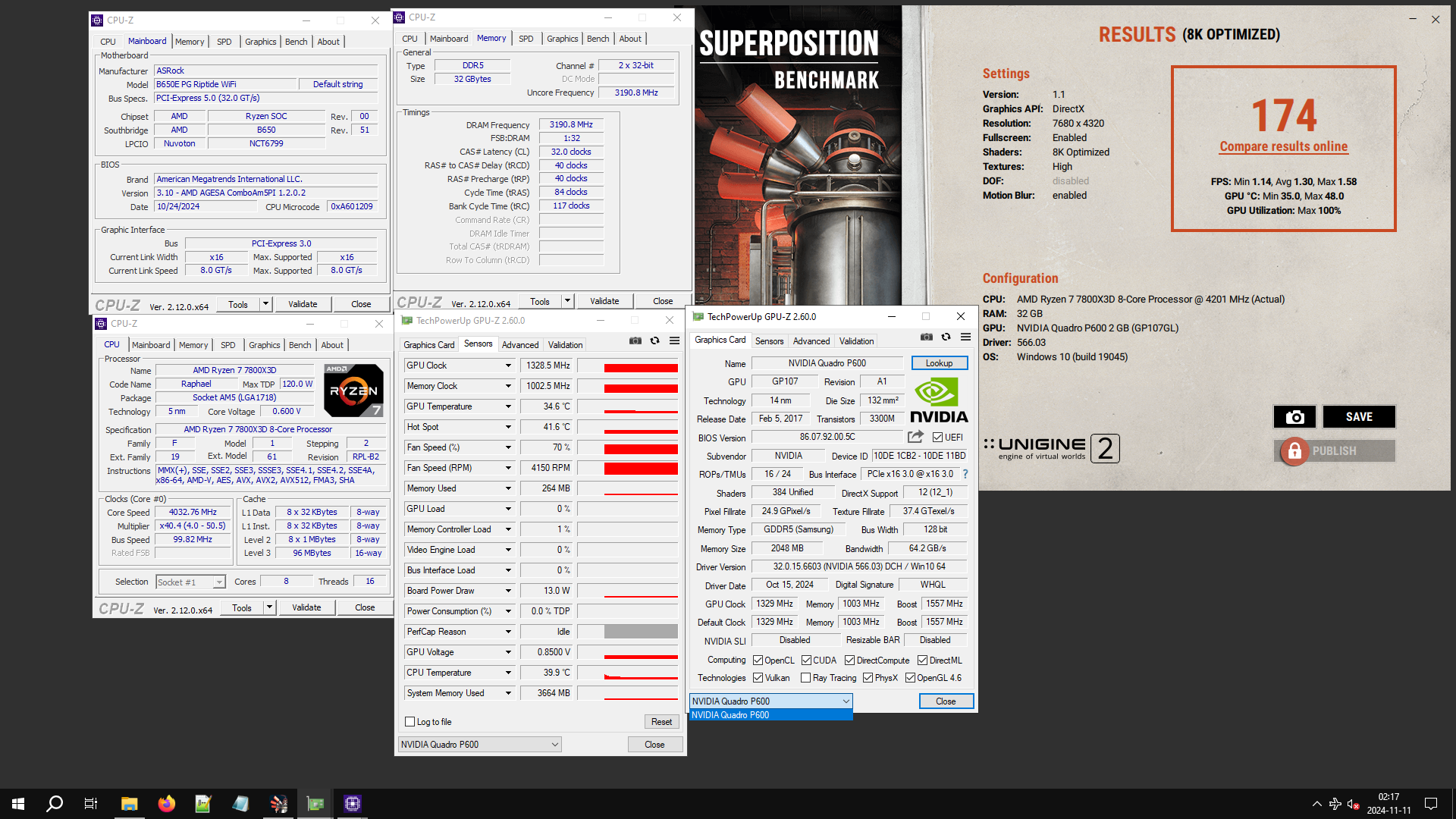
Task: Click Compare results online link
Action: point(1284,146)
